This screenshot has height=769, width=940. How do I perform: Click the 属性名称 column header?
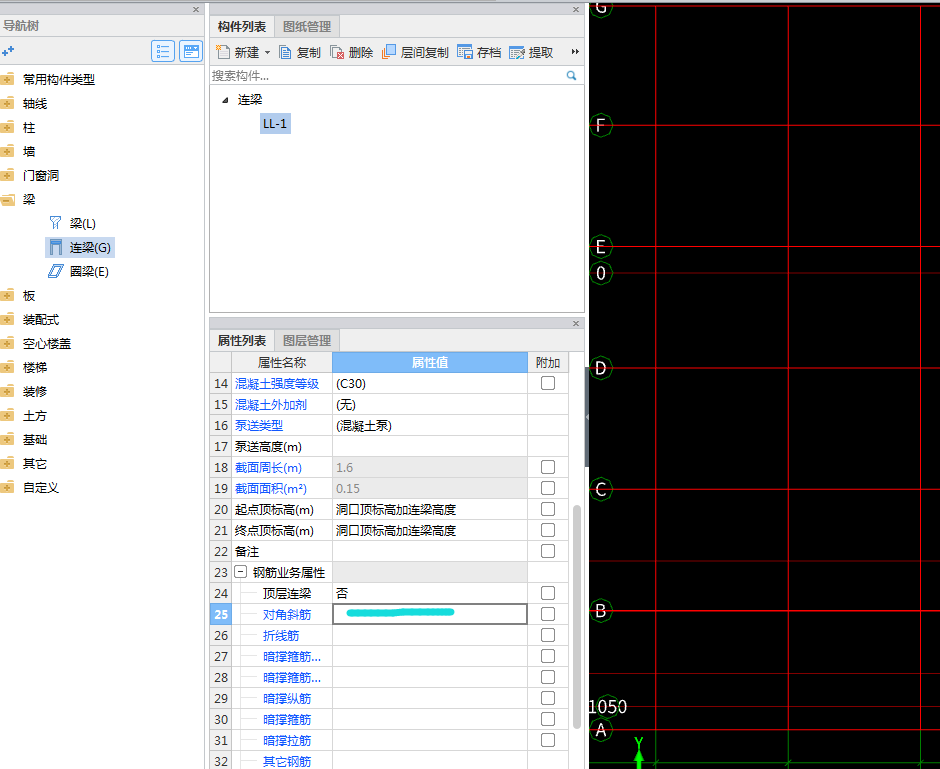(282, 362)
